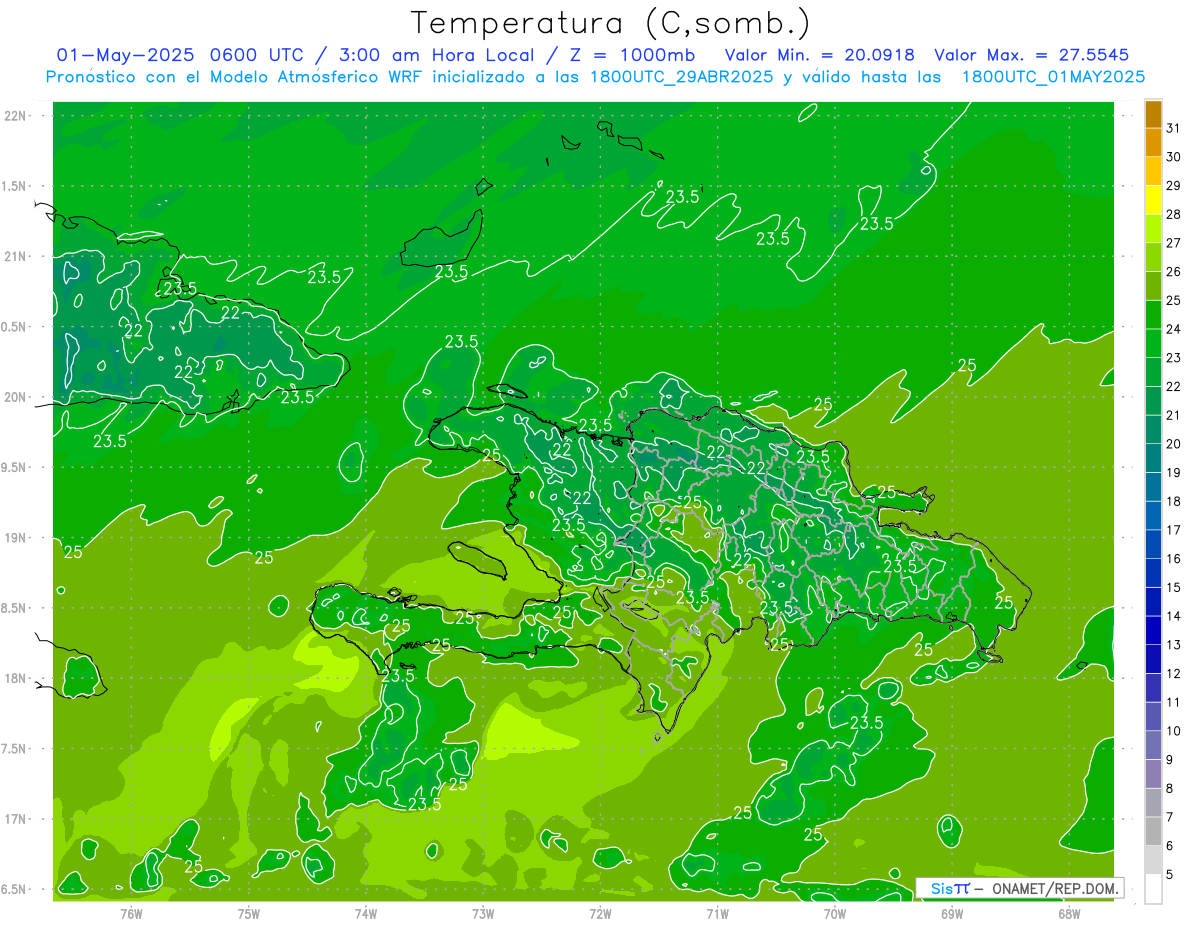Select the teal swatch between 19 and 20
The height and width of the screenshot is (927, 1200).
(1153, 458)
